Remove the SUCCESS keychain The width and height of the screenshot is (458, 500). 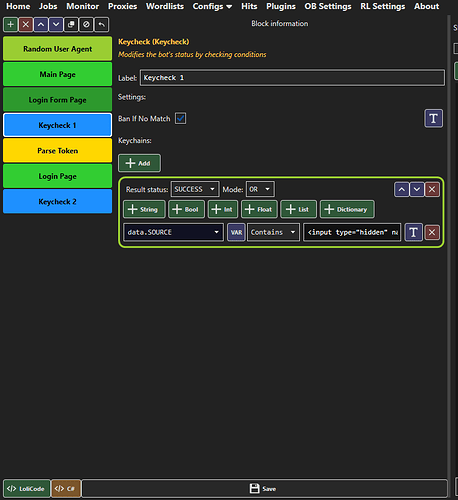click(x=432, y=190)
